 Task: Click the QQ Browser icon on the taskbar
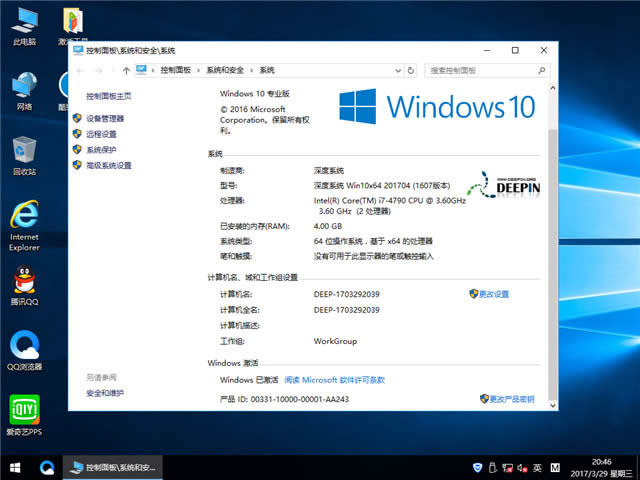[46, 467]
